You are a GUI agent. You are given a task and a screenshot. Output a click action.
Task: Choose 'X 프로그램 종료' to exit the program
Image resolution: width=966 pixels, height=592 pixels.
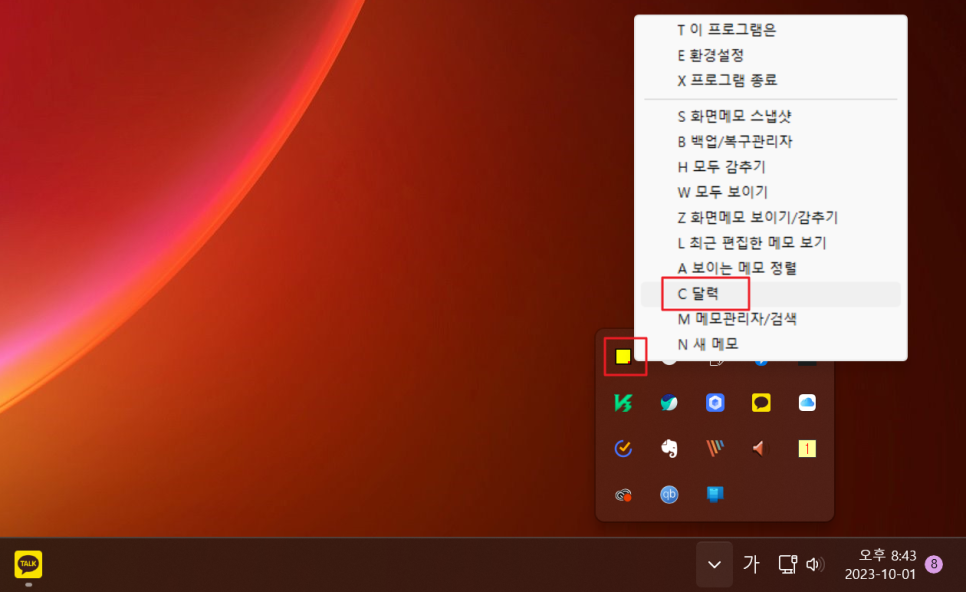771,80
